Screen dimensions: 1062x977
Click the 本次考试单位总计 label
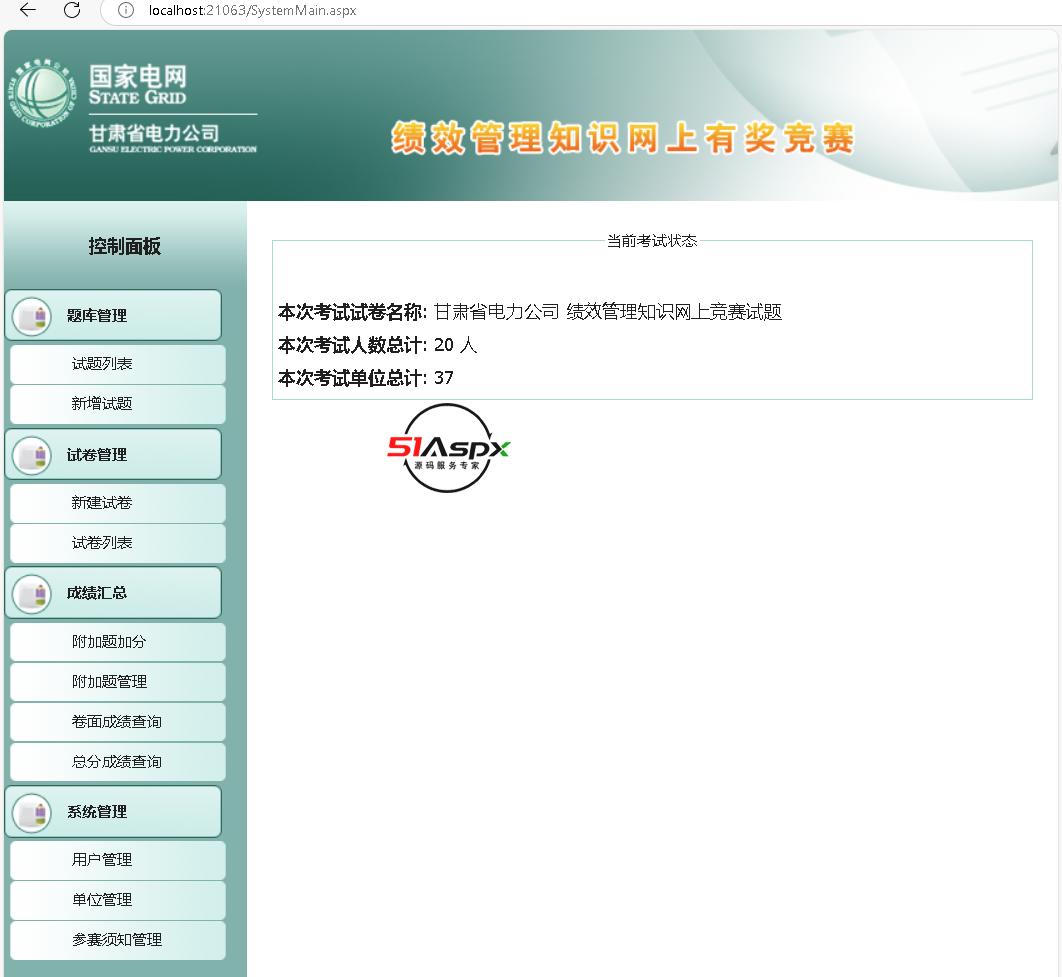352,378
